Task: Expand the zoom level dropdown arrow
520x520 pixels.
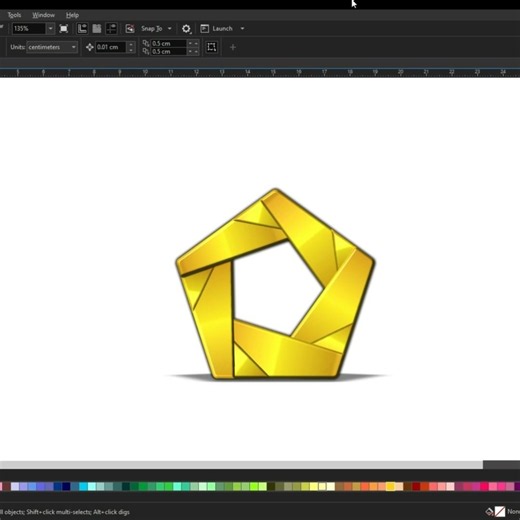Action: [50, 29]
